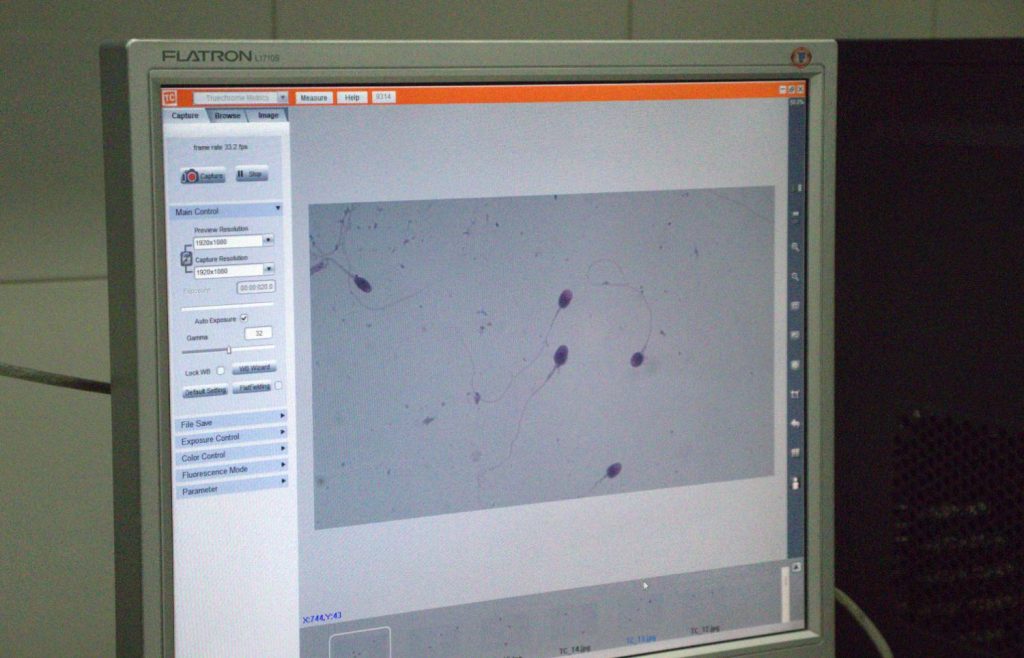Expand the File Save section
The height and width of the screenshot is (658, 1024).
coord(231,422)
